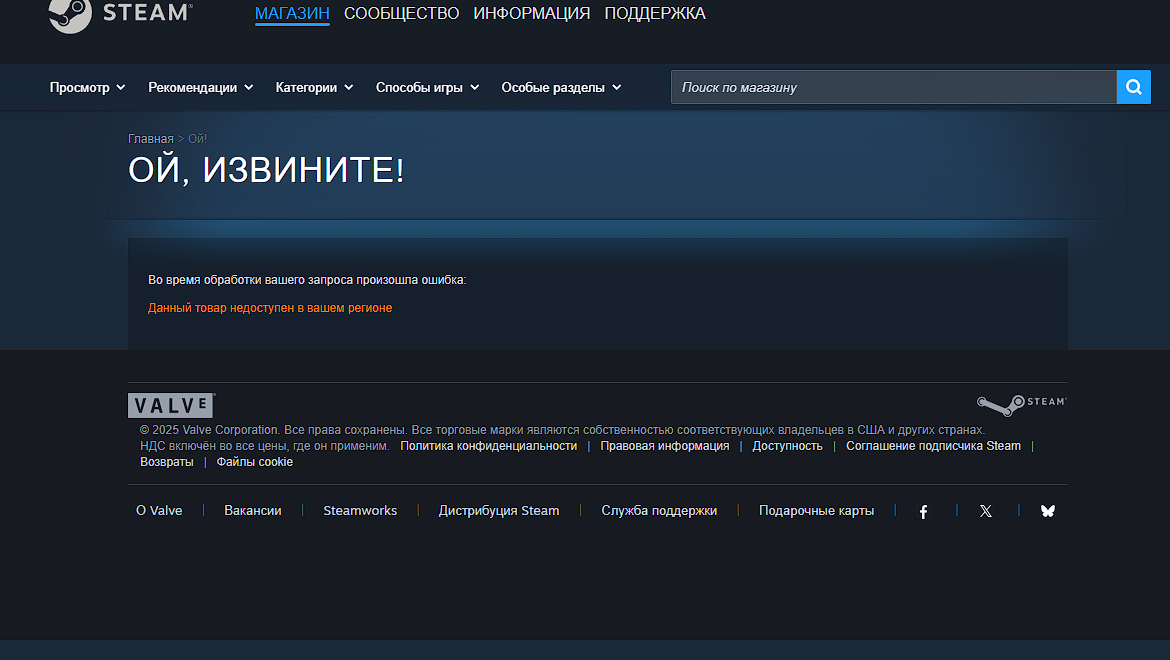
Task: Focus the Поиск по магазину search field
Action: click(x=893, y=87)
